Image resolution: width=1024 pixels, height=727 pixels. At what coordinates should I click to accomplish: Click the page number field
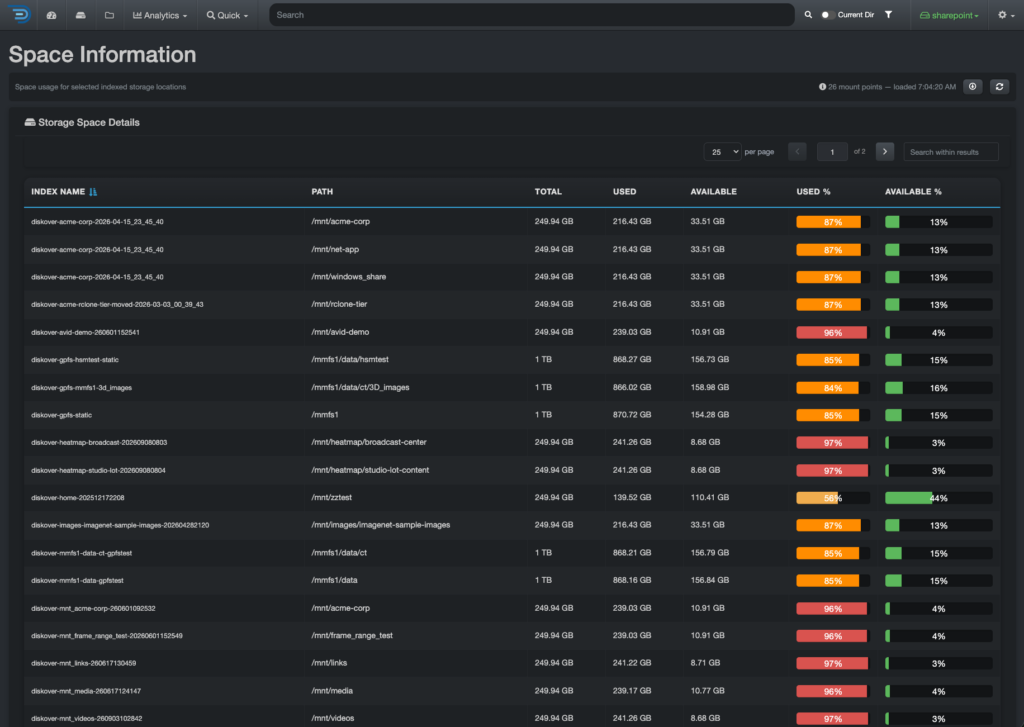click(832, 152)
